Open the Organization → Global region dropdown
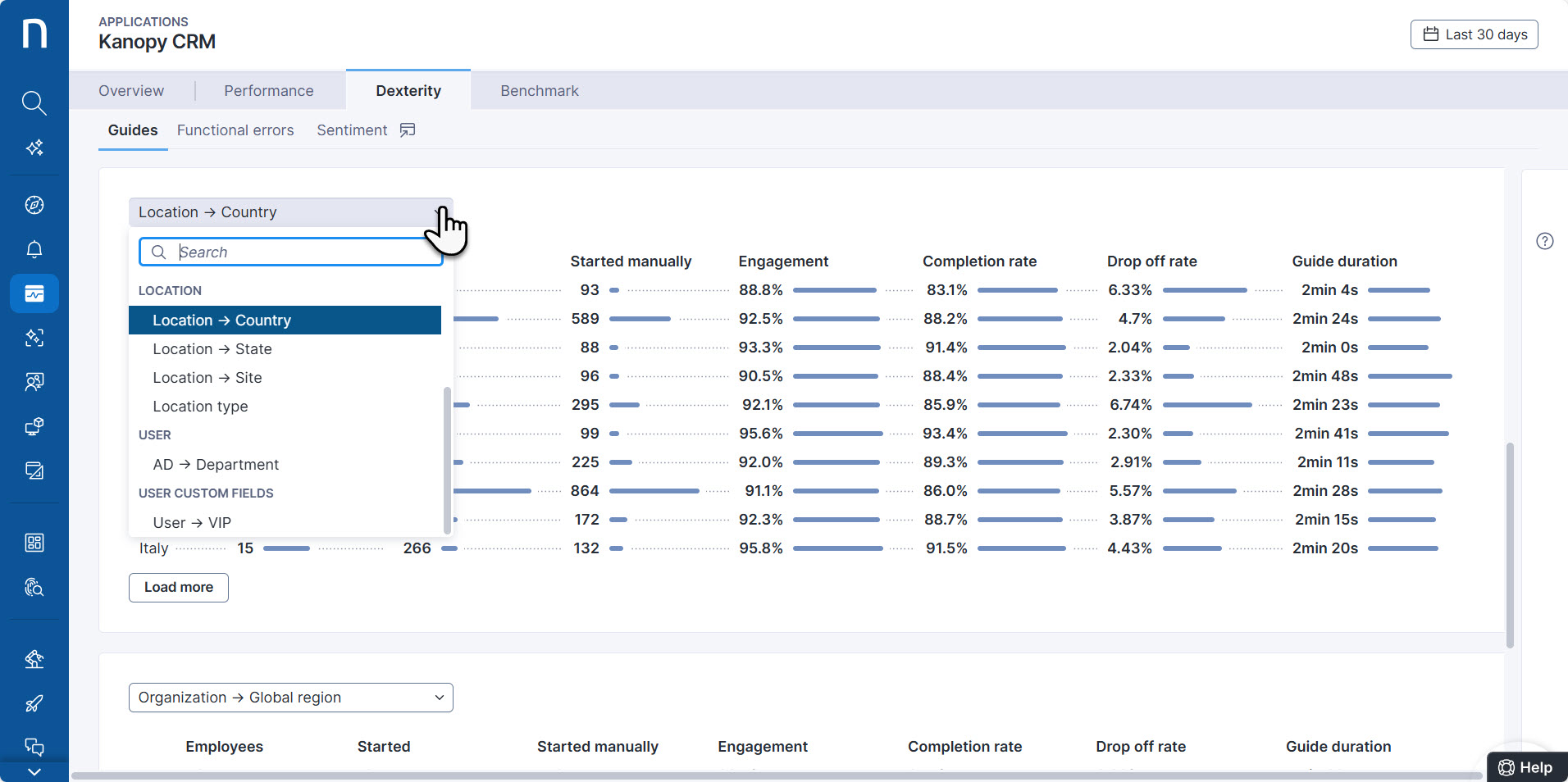Screen dimensions: 1568x782 point(290,698)
